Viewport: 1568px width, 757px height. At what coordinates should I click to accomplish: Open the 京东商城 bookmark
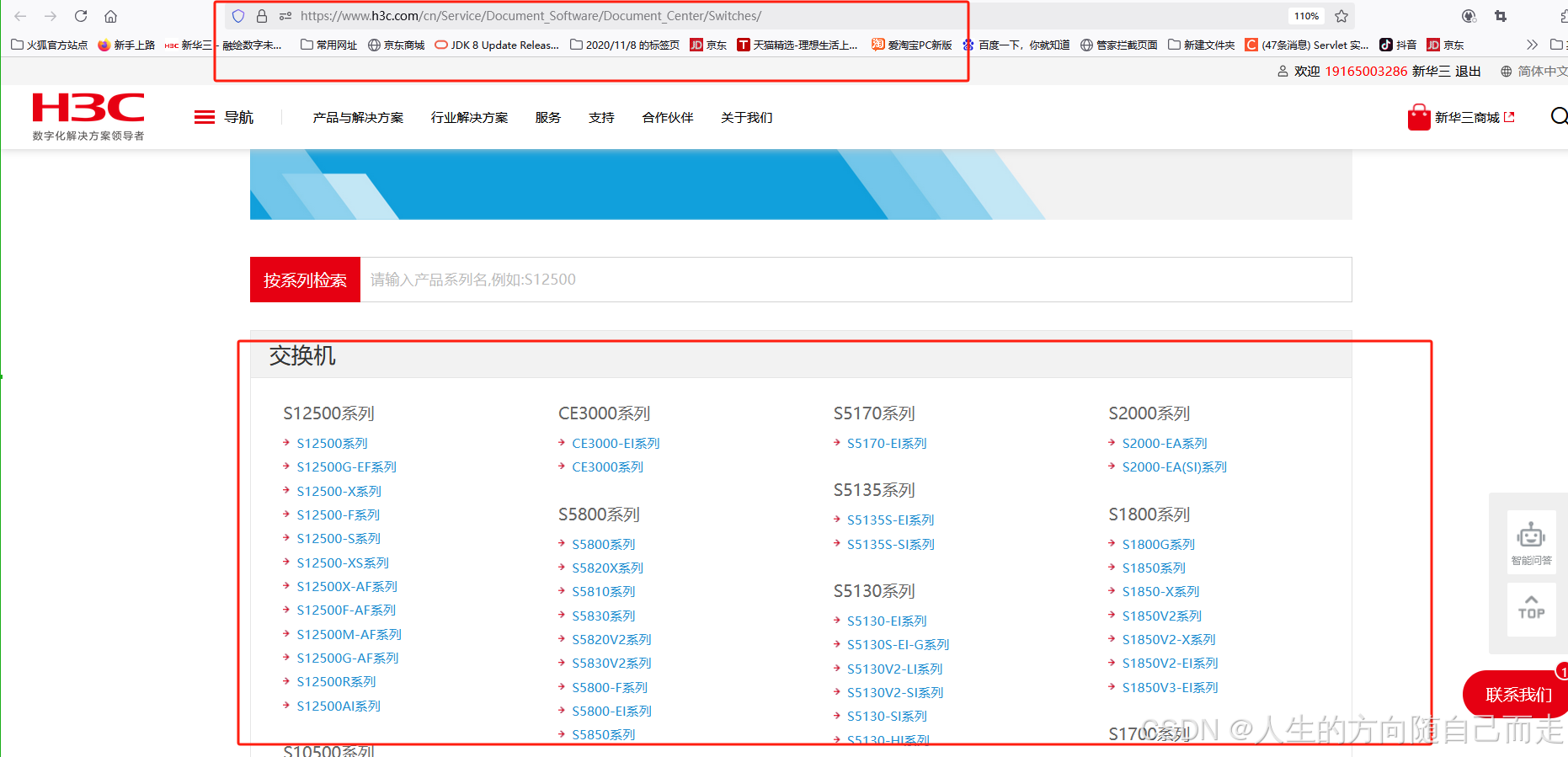[x=396, y=45]
